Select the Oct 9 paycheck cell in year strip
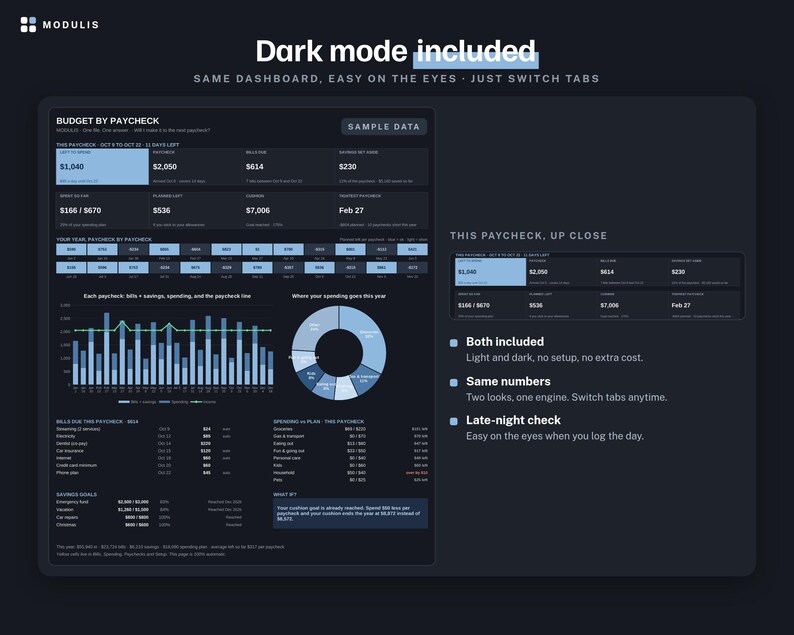The height and width of the screenshot is (635, 794). [320, 267]
